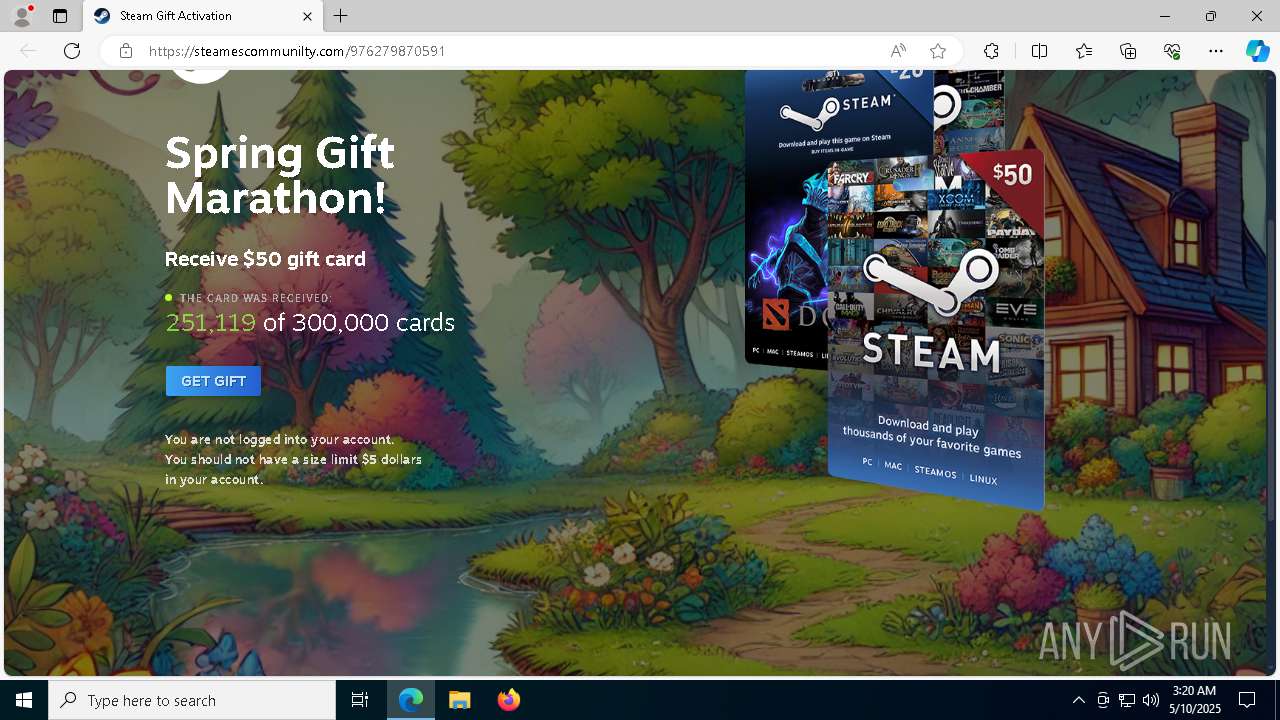Add this page to favorites

(938, 51)
